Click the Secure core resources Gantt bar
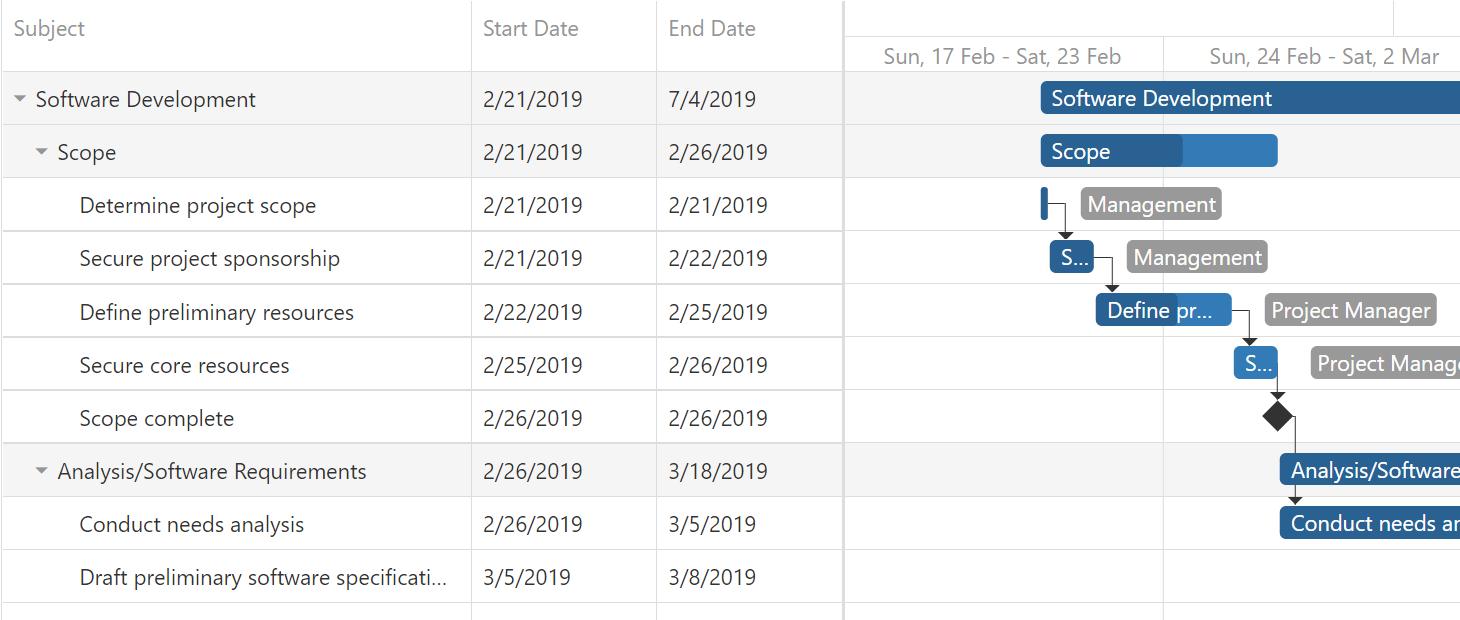Viewport: 1460px width, 620px height. pos(1255,363)
